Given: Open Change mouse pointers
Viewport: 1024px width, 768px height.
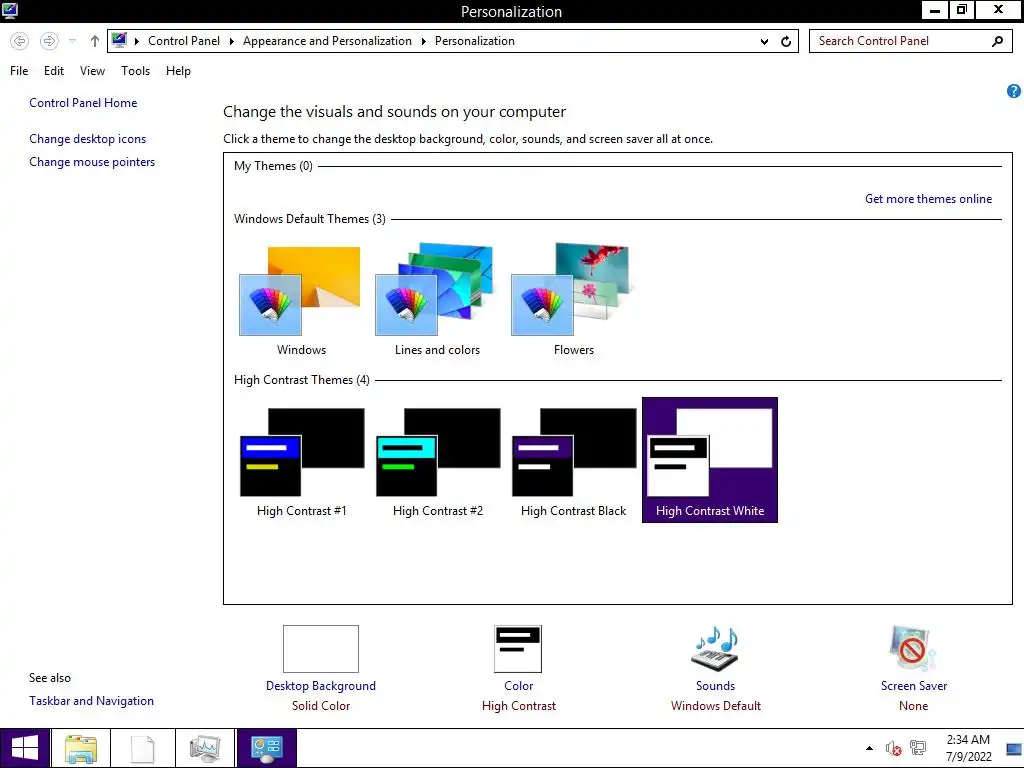Looking at the screenshot, I should tap(92, 161).
